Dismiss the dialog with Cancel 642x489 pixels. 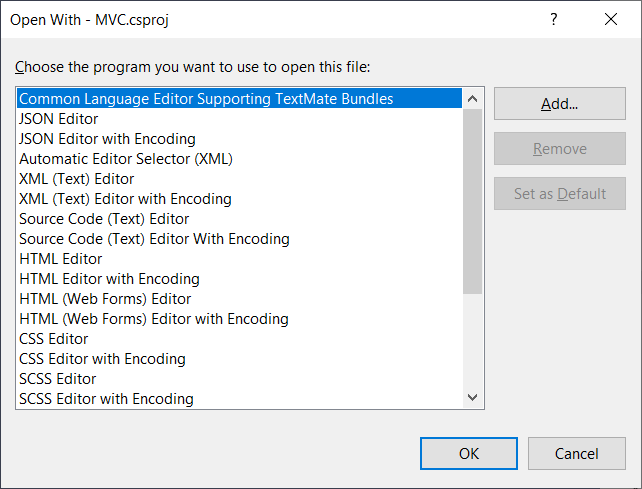[x=577, y=453]
